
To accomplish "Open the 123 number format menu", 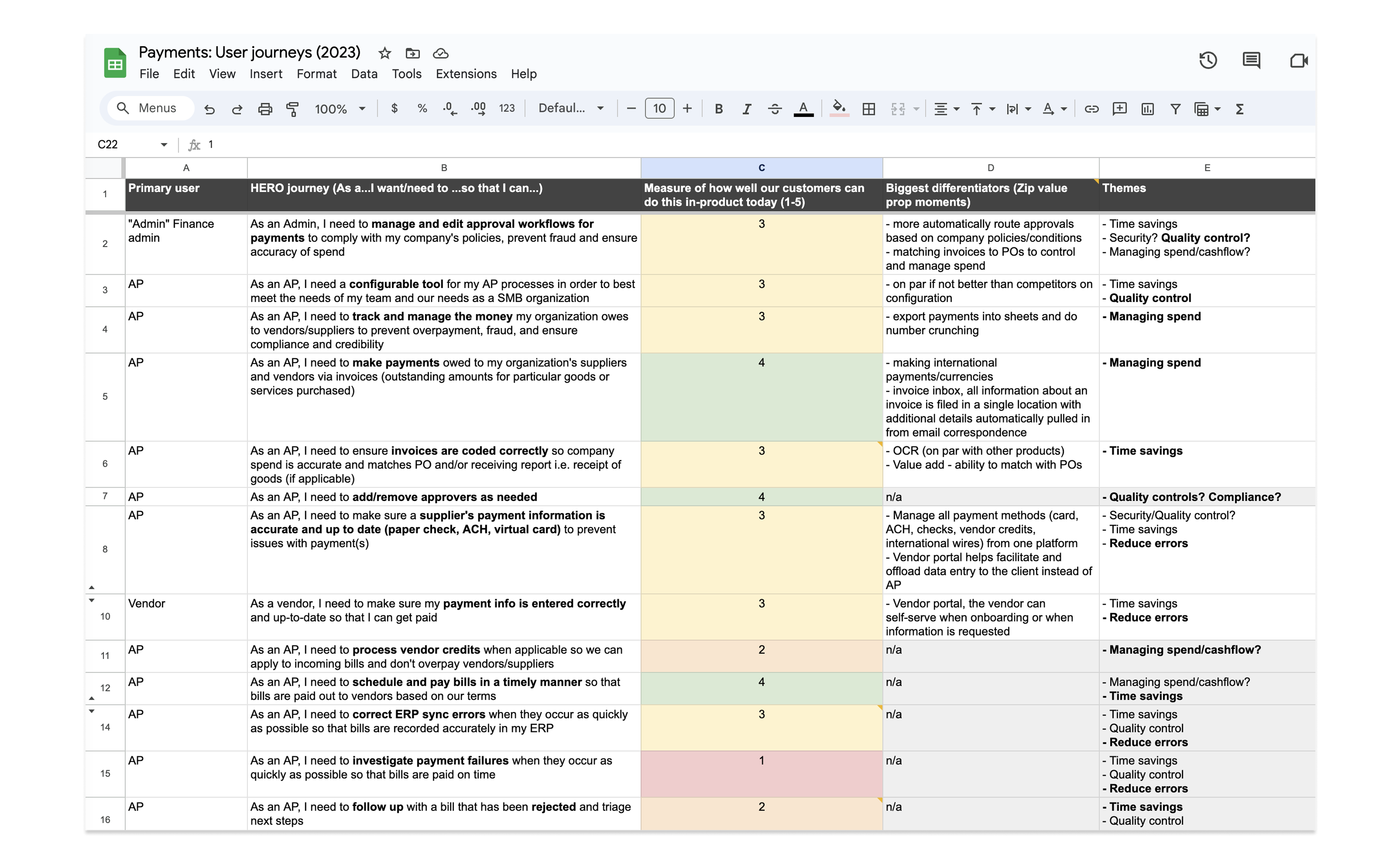I will click(506, 108).
